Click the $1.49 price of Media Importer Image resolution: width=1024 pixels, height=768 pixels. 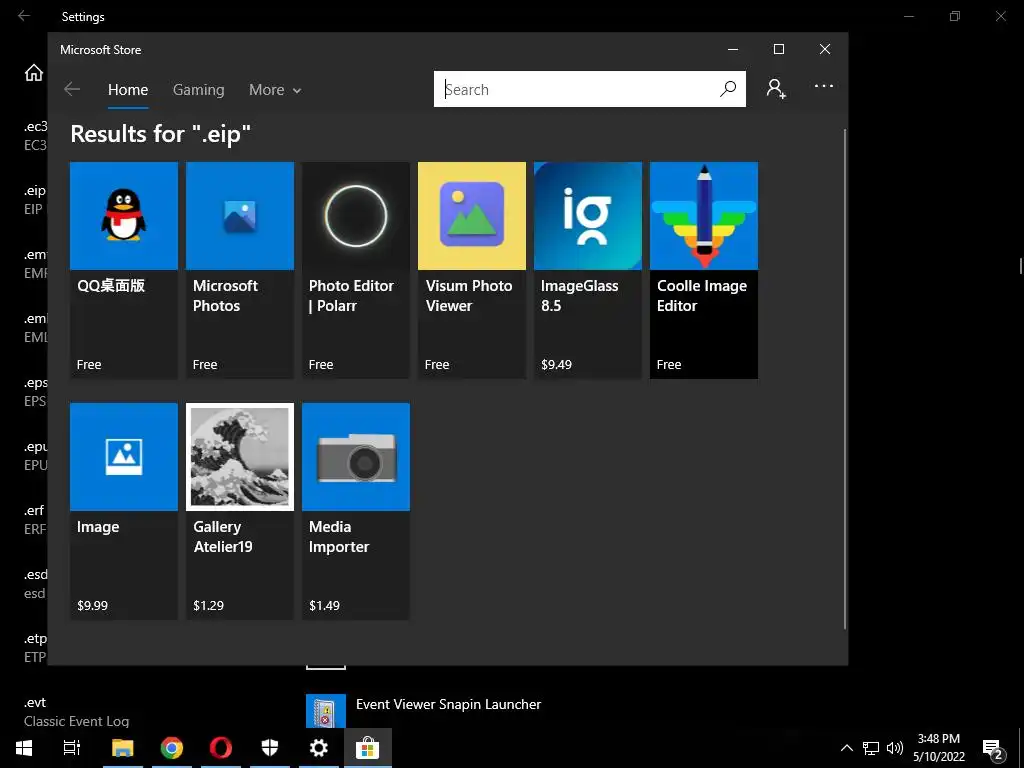(325, 605)
